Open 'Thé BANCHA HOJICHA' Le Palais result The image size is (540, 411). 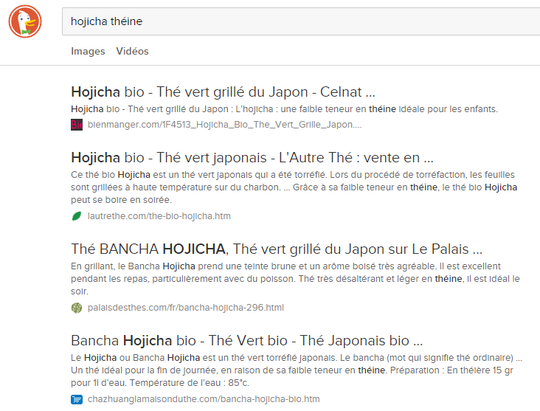[277, 249]
